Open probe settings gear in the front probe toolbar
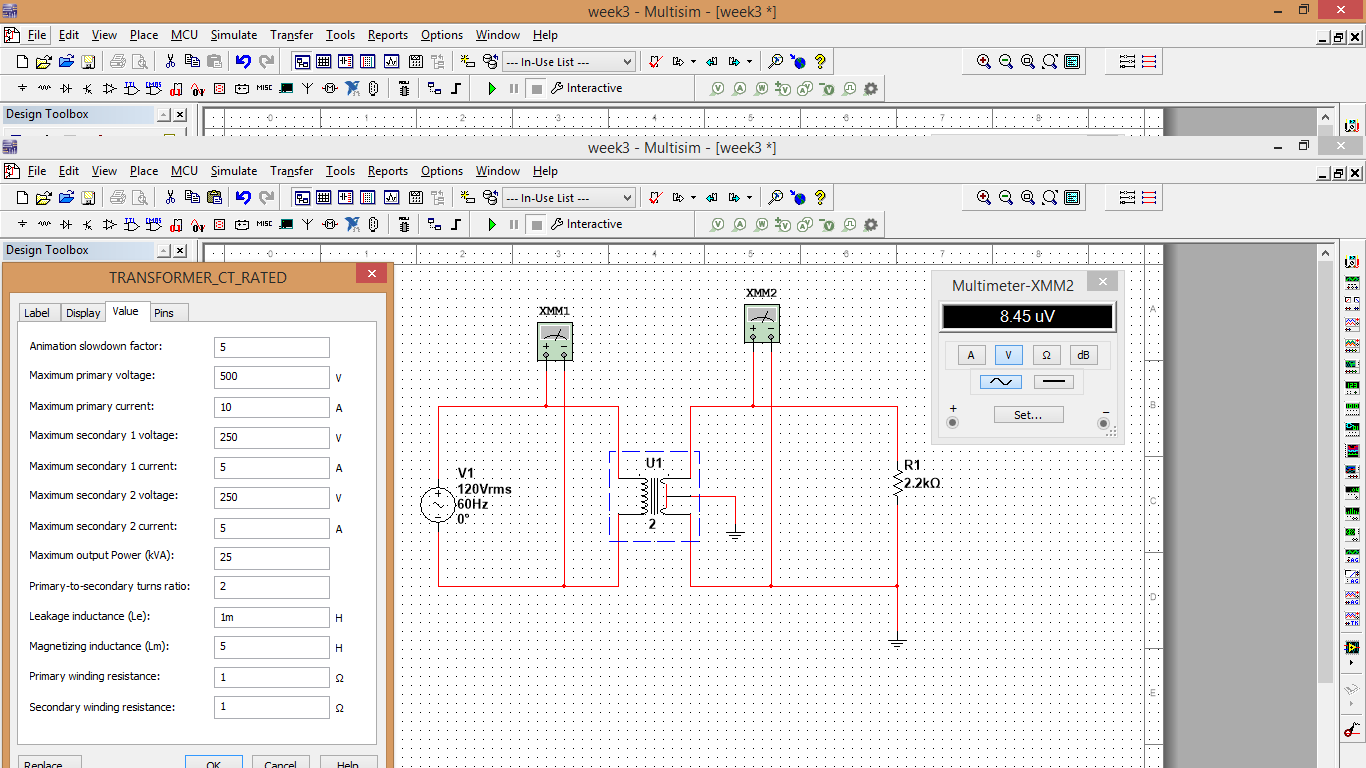The width and height of the screenshot is (1366, 768). 871,225
